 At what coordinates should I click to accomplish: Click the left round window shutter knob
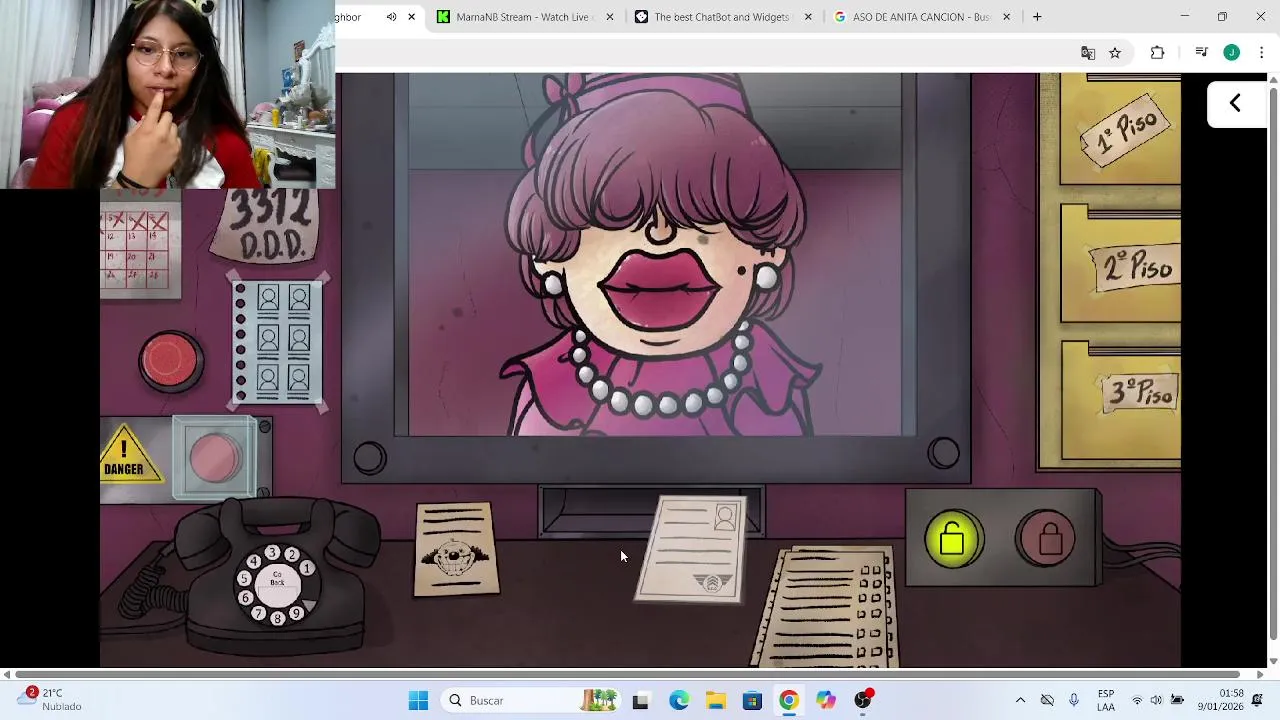(369, 458)
